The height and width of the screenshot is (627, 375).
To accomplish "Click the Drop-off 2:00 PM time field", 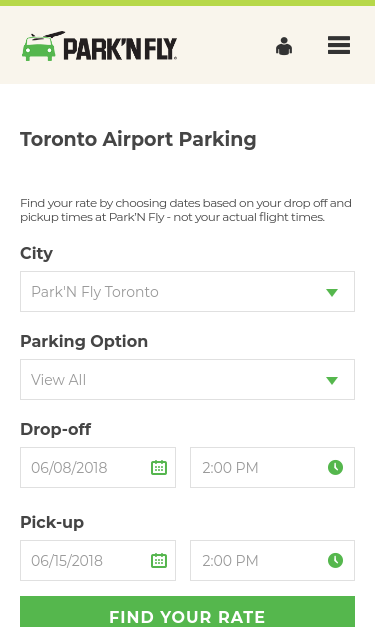I will (x=272, y=467).
